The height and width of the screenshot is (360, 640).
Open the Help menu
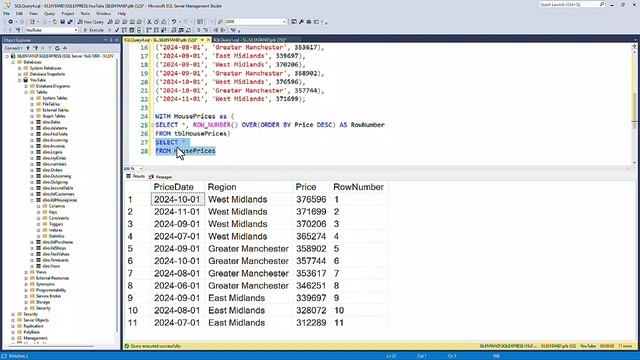(122, 13)
